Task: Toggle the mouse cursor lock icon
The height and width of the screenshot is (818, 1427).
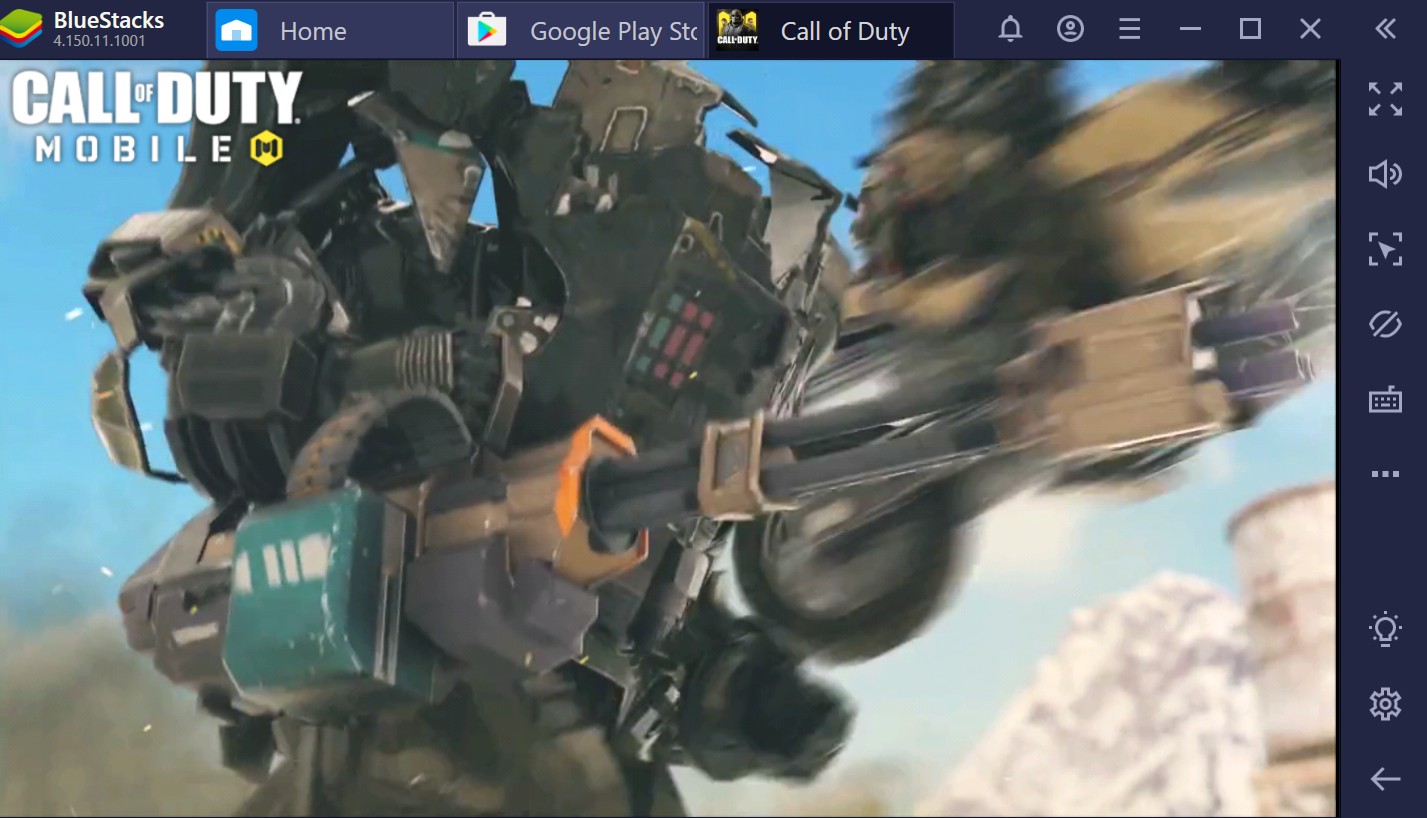Action: (x=1385, y=249)
